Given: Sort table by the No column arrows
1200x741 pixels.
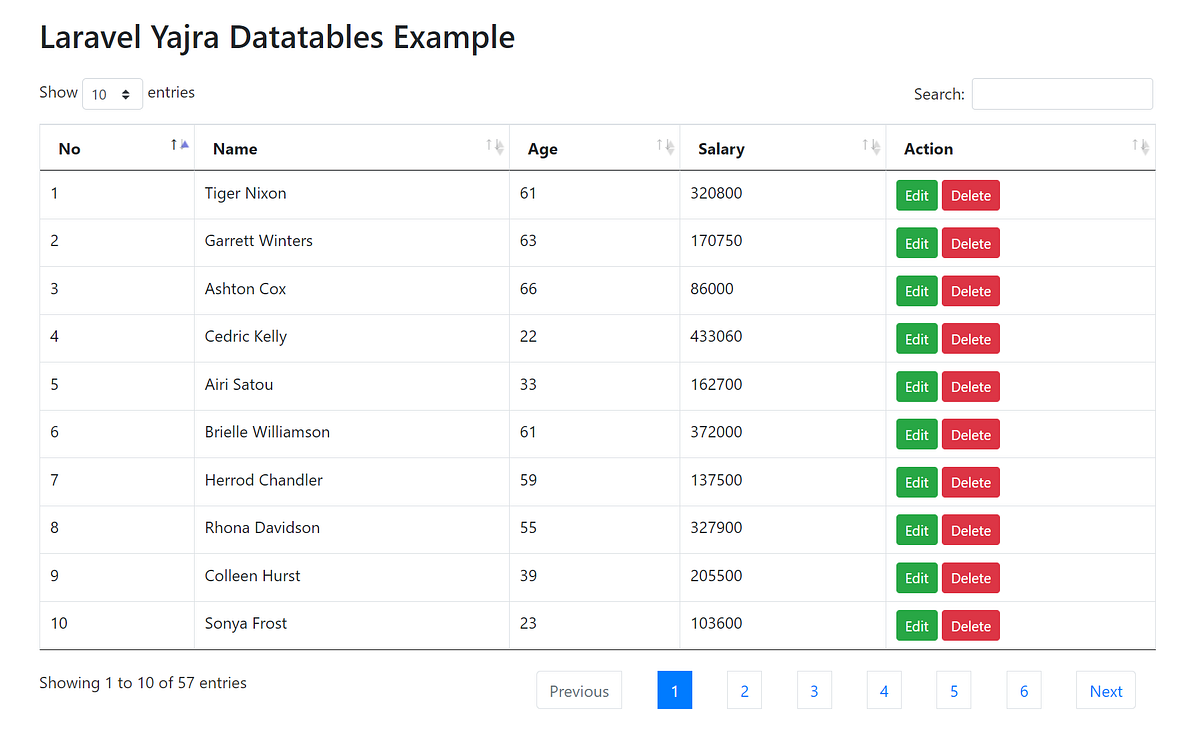Looking at the screenshot, I should 180,146.
